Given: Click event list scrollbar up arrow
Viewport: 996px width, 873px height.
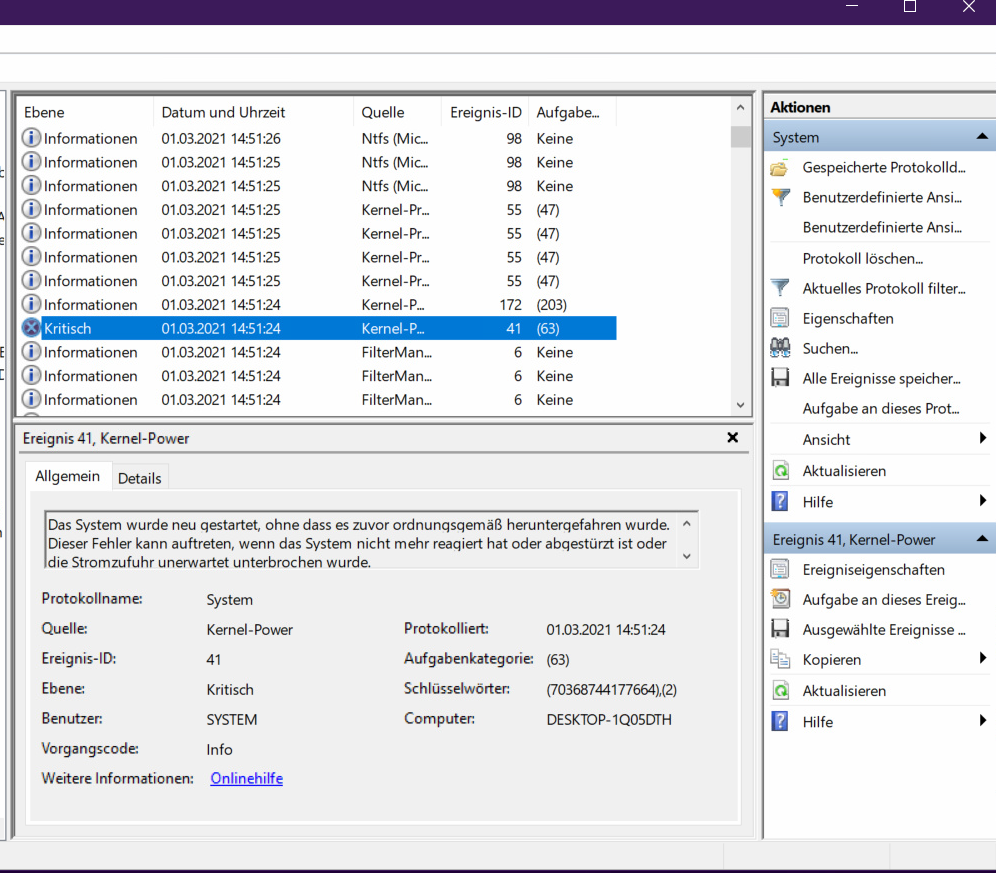Looking at the screenshot, I should 740,108.
